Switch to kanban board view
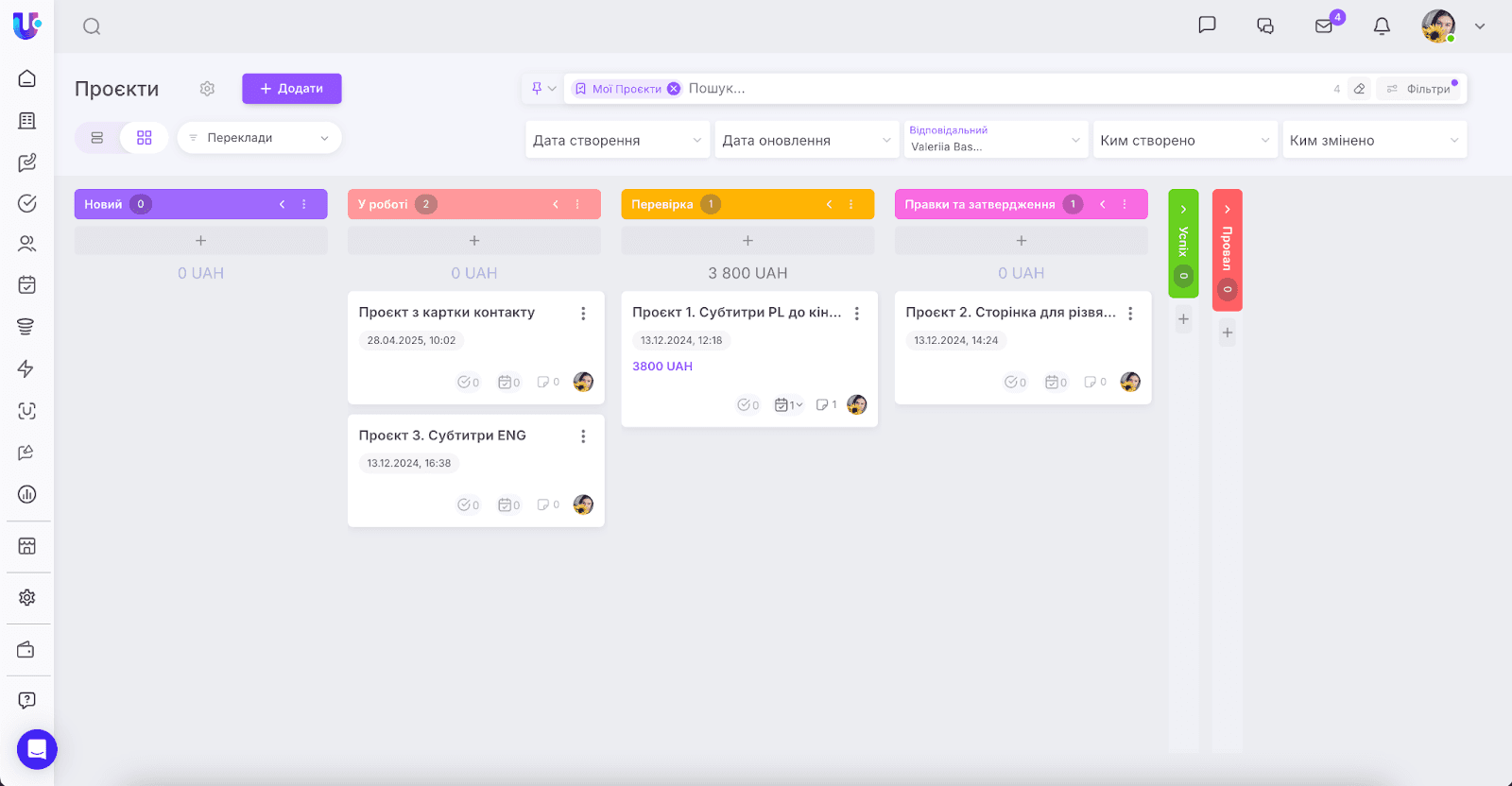 click(x=145, y=138)
